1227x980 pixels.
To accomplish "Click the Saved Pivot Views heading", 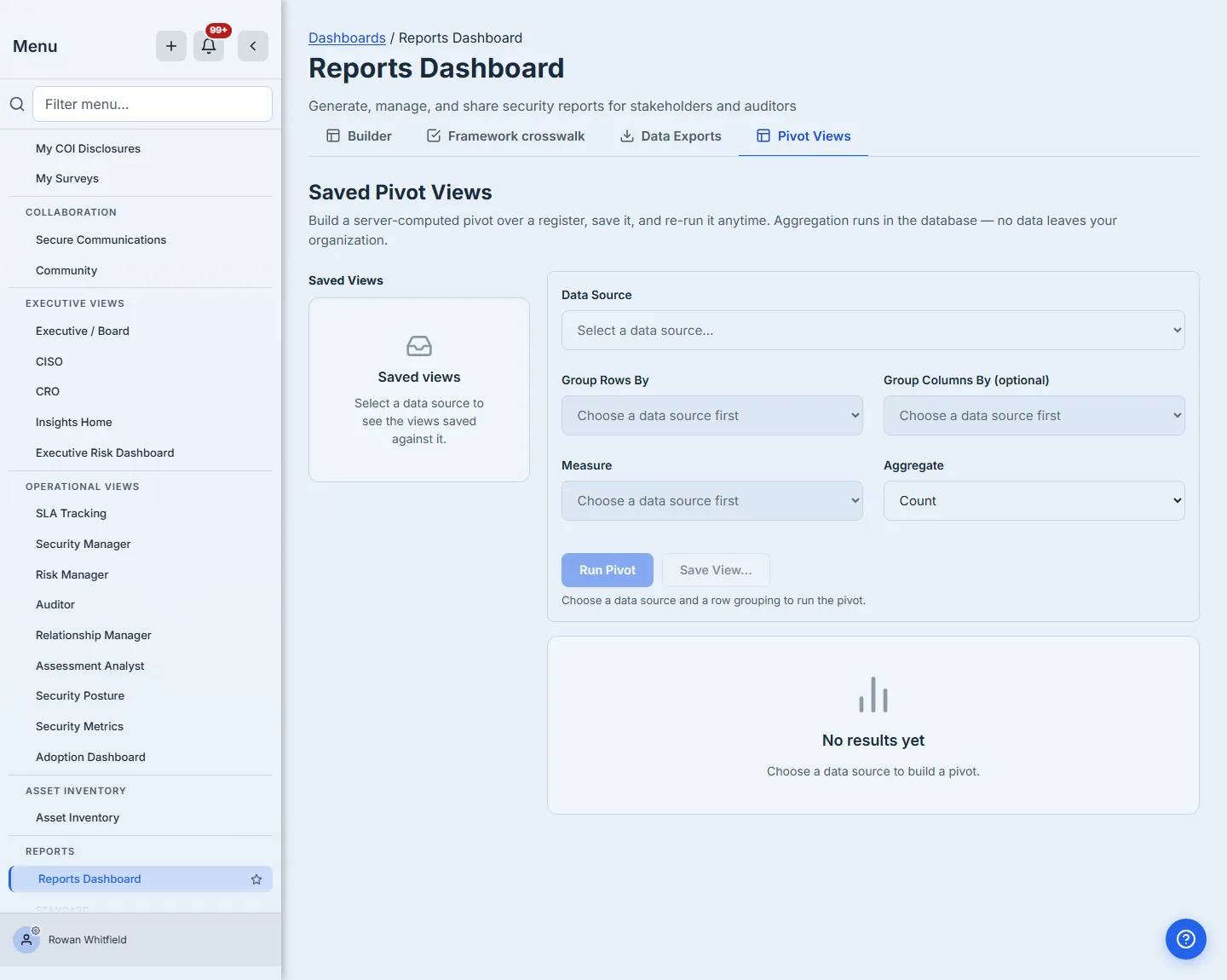I will click(x=400, y=193).
